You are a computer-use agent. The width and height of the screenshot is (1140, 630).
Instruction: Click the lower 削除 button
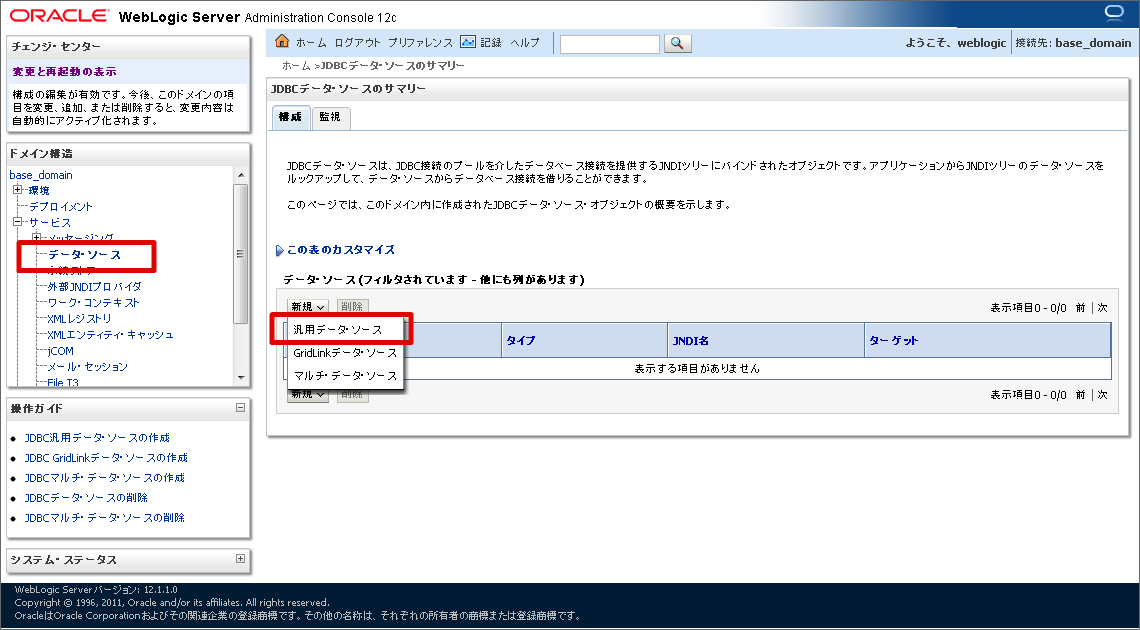point(353,395)
